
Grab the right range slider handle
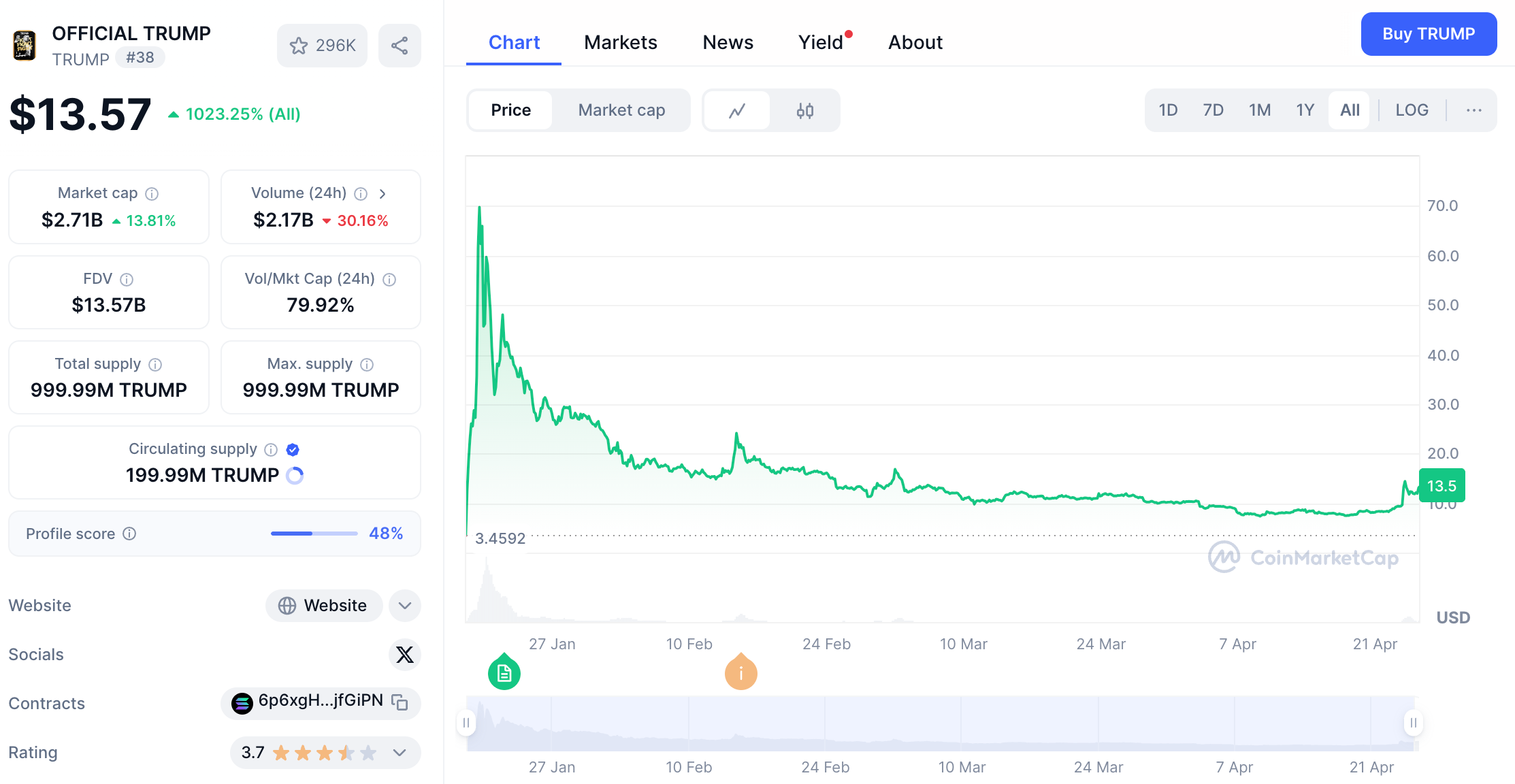(1413, 723)
